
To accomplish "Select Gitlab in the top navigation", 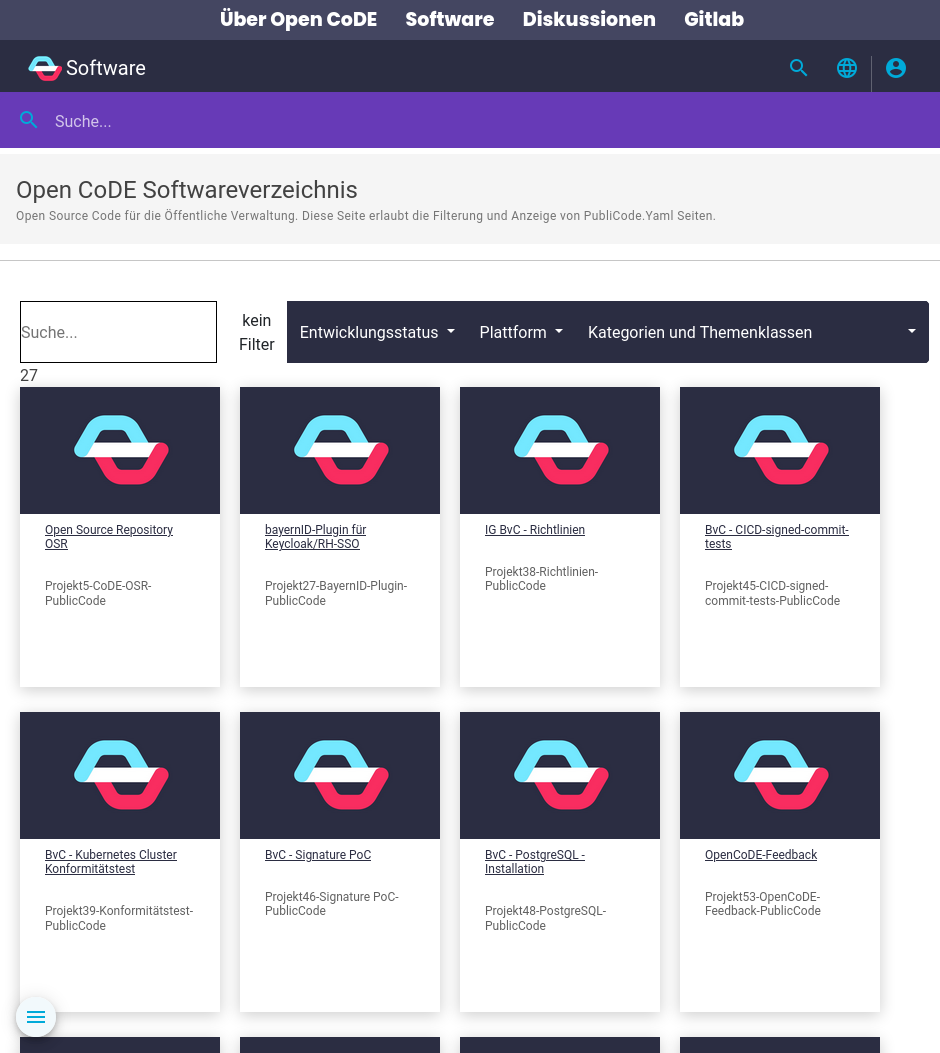I will [x=714, y=19].
